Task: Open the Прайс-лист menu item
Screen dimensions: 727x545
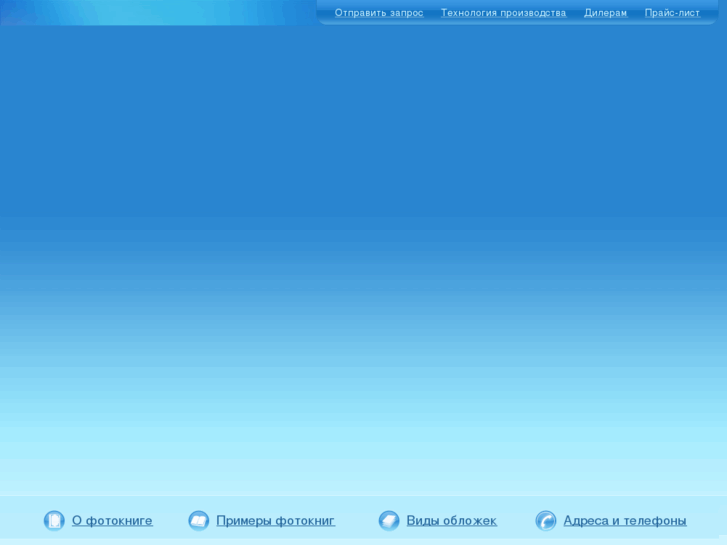Action: [672, 13]
